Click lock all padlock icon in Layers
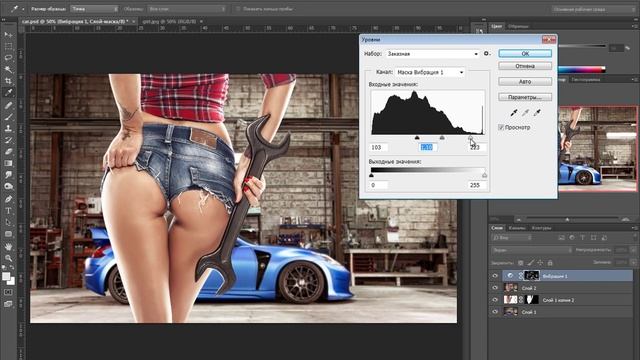Screen dimensions: 640x360 click(550, 263)
